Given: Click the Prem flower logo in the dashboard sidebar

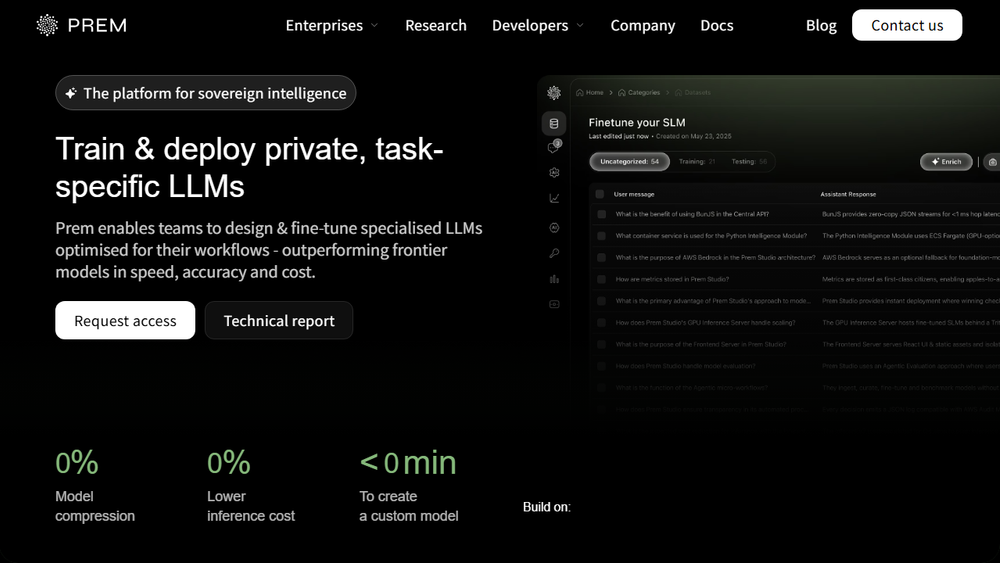Looking at the screenshot, I should click(554, 93).
